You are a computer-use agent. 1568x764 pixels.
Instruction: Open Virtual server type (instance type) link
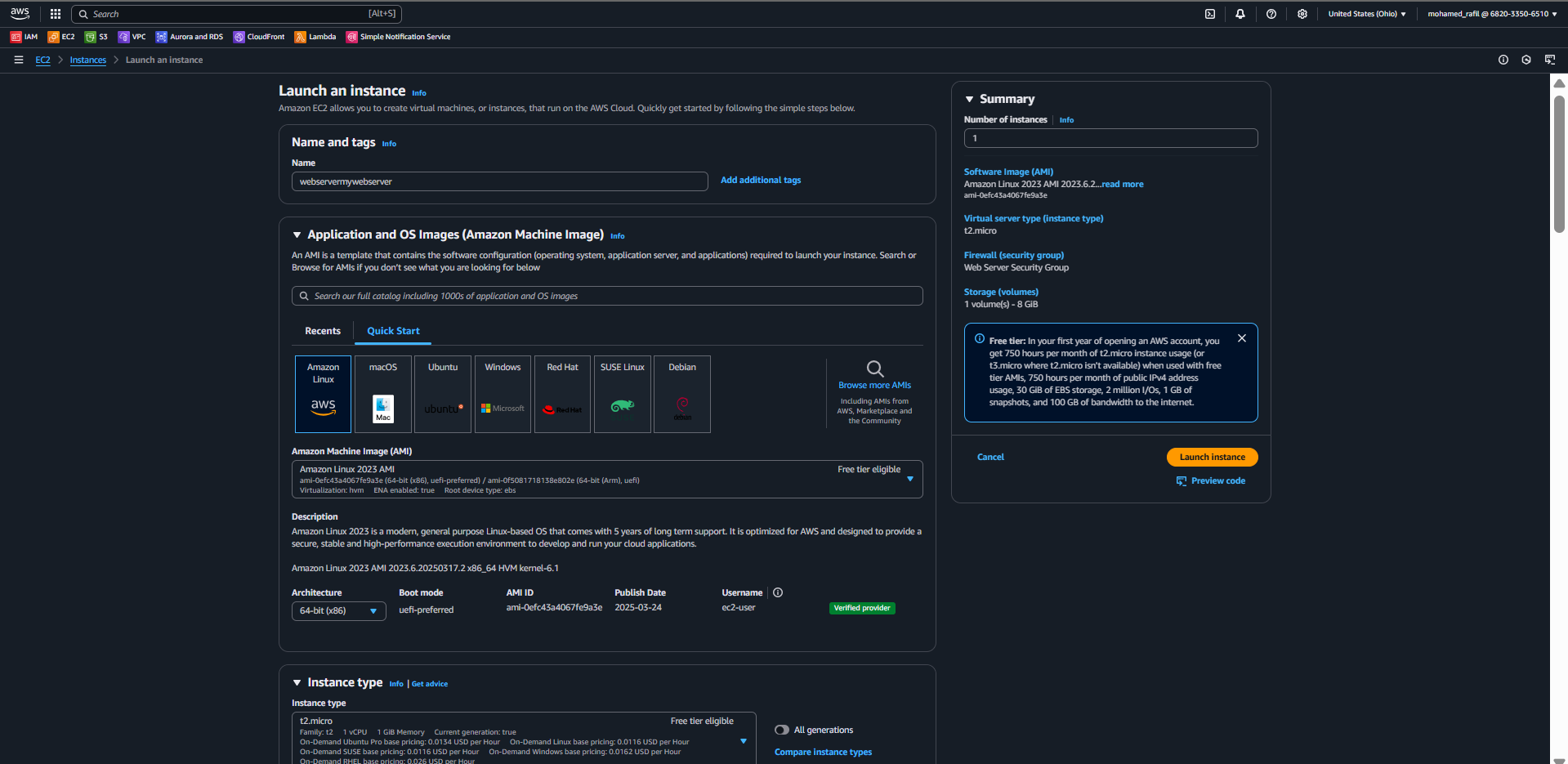tap(1034, 218)
